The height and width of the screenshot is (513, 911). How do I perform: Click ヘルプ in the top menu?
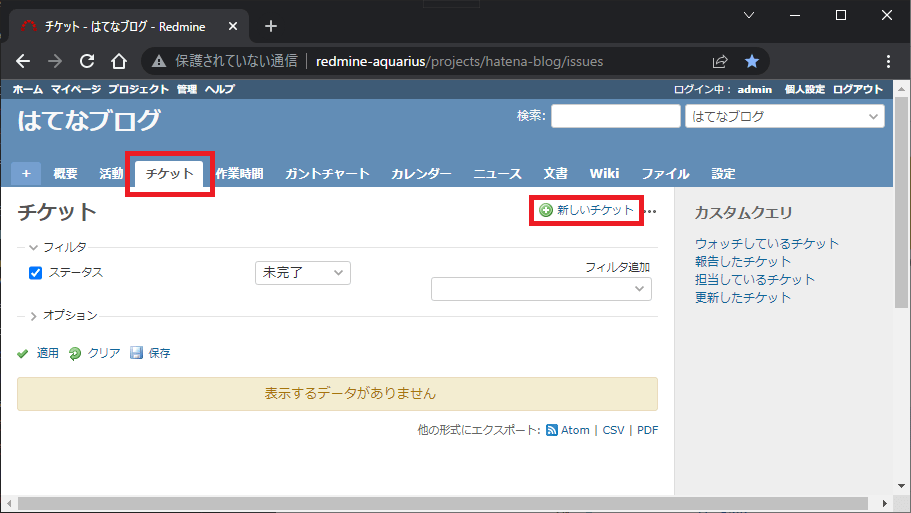pos(220,89)
